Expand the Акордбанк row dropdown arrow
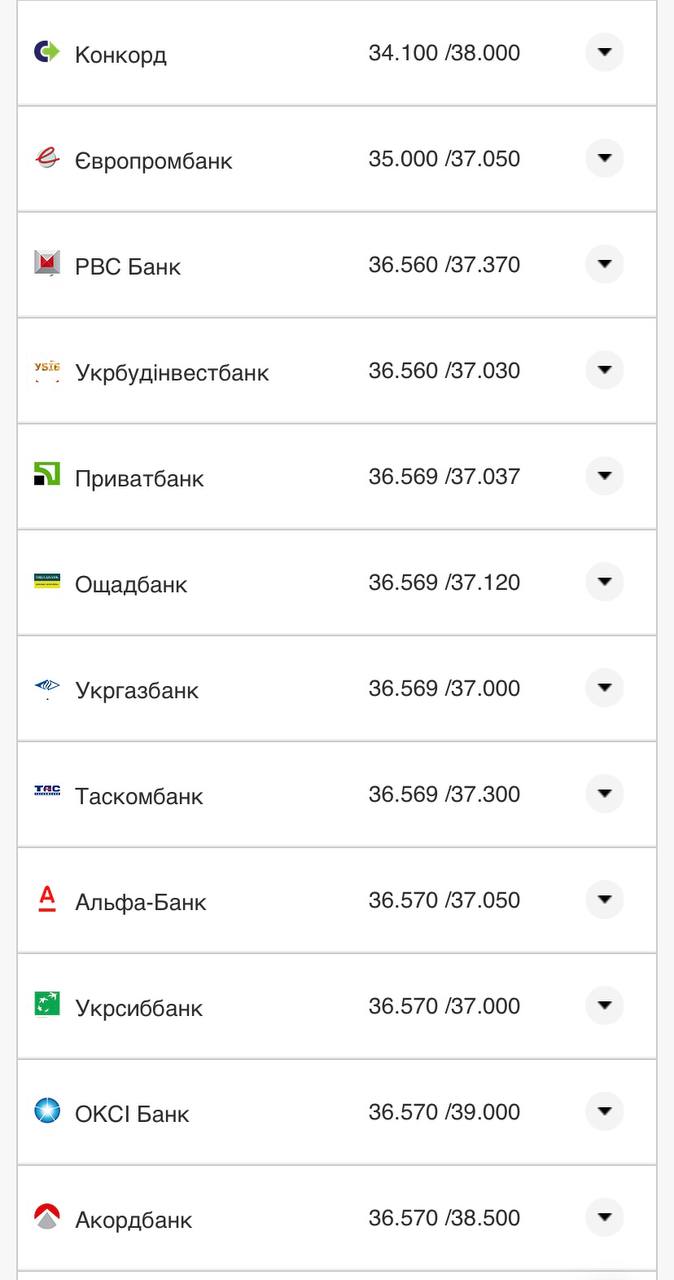674x1280 pixels. 604,1217
